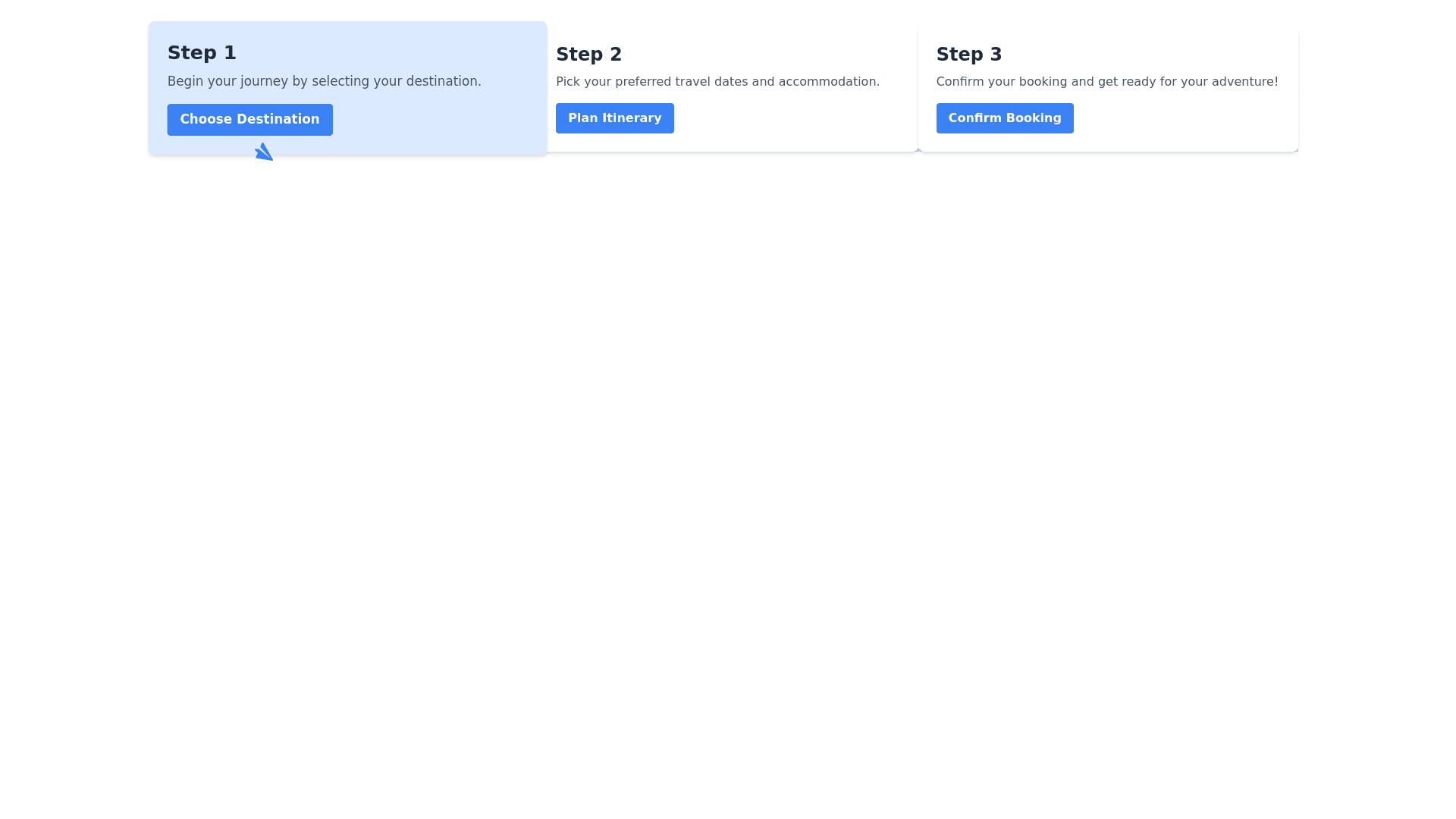Click the Step 1 heading

point(202,52)
